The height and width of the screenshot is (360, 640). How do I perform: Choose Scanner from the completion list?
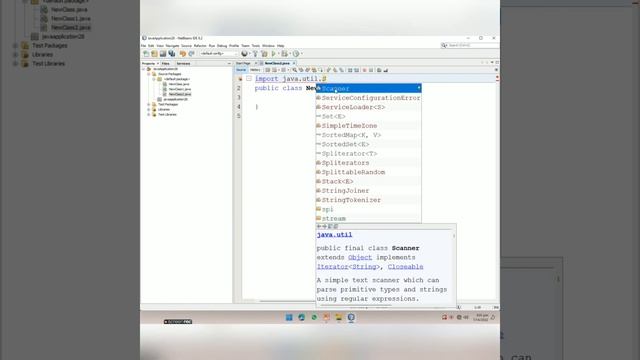coord(369,89)
